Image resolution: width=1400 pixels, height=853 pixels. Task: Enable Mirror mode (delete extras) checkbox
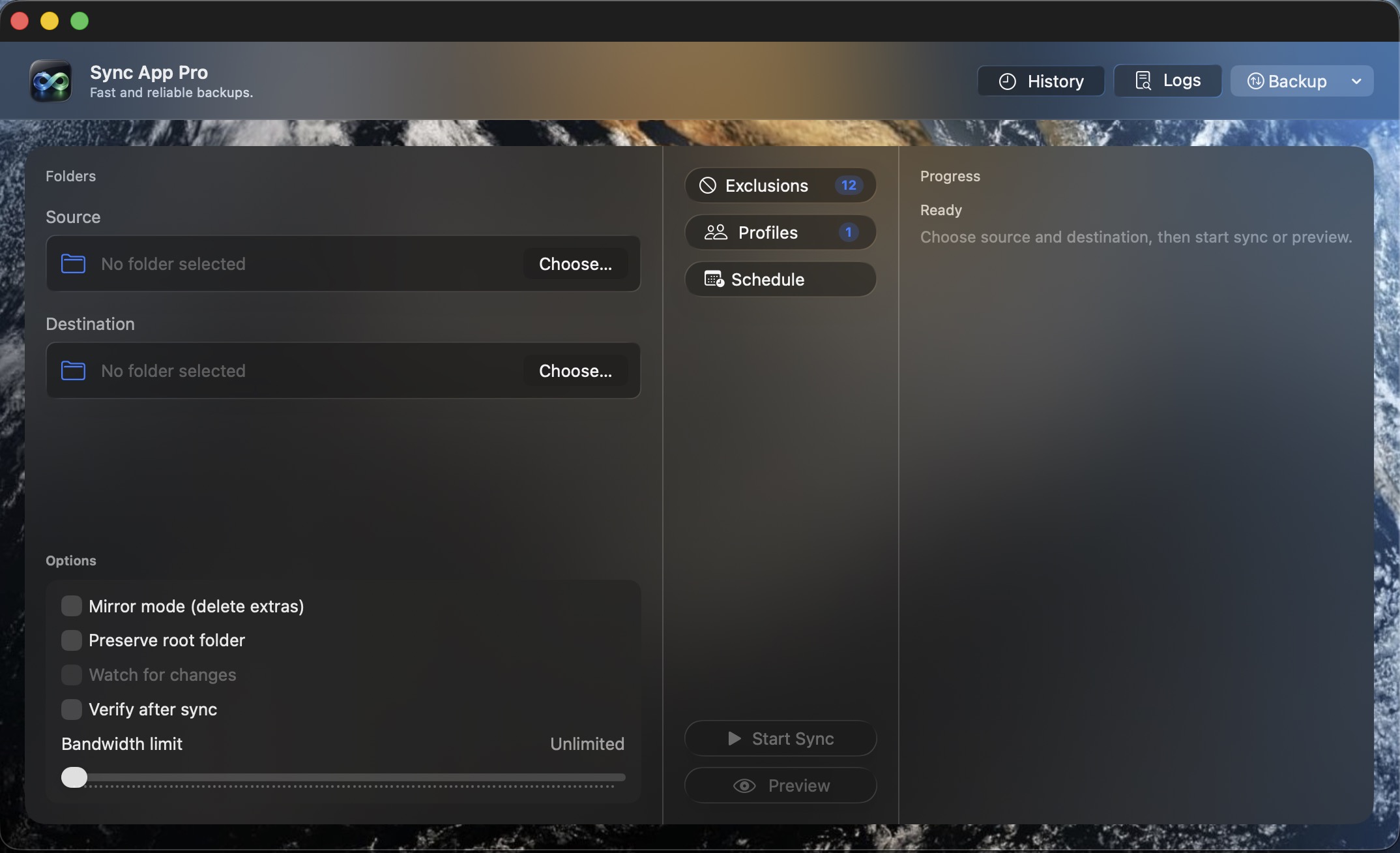point(72,606)
